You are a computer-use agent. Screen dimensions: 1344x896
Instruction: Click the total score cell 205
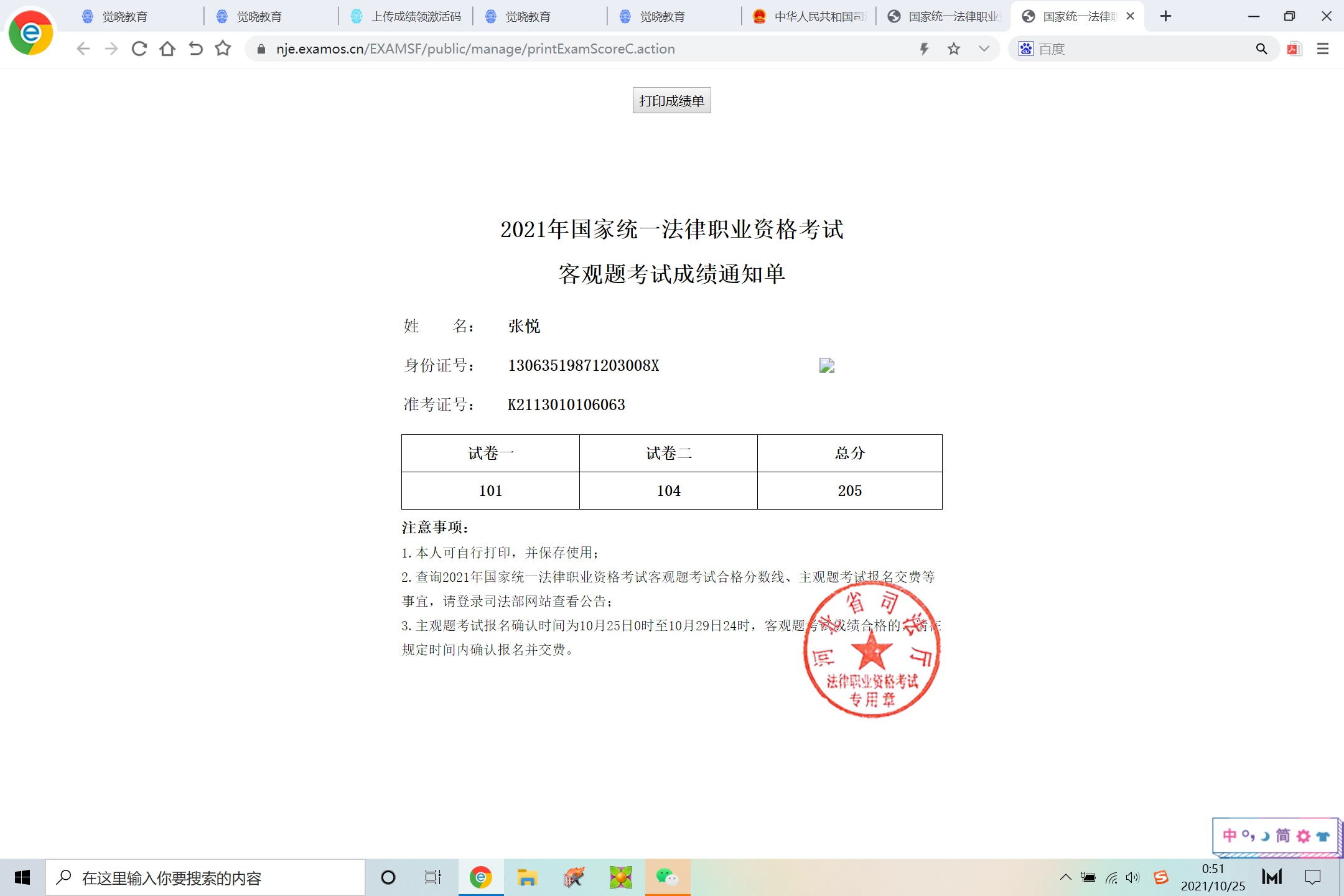850,491
